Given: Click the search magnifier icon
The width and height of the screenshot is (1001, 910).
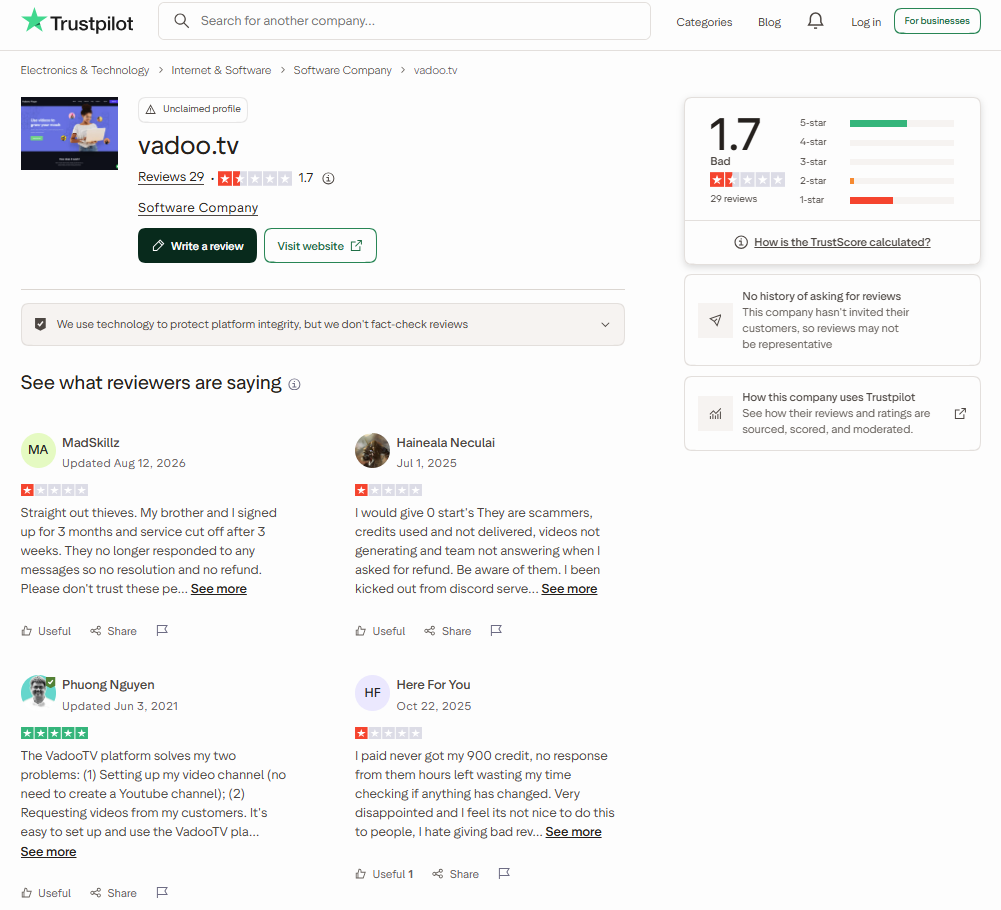Looking at the screenshot, I should coord(181,21).
